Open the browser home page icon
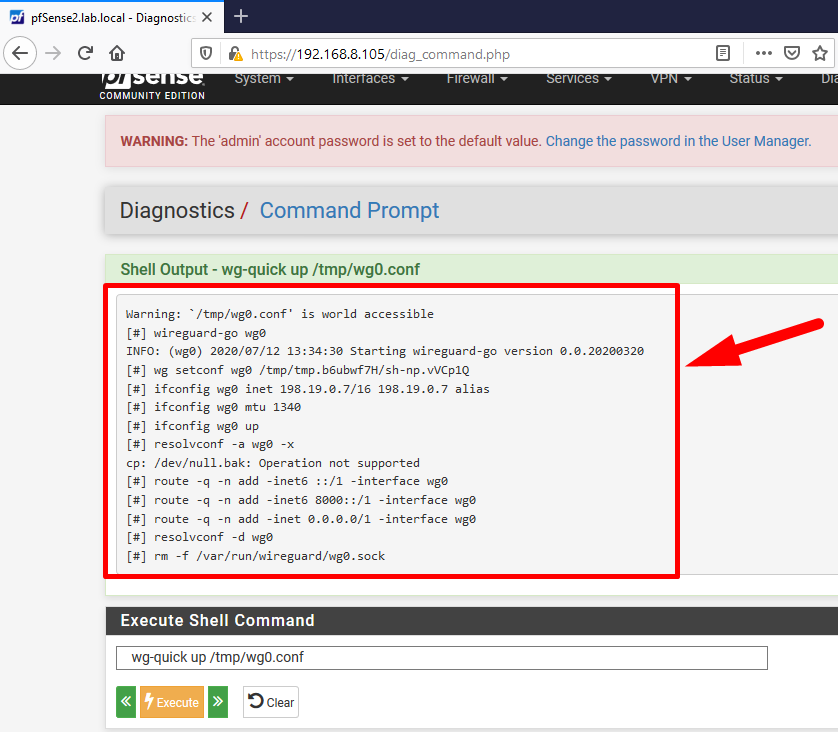838x732 pixels. [117, 53]
